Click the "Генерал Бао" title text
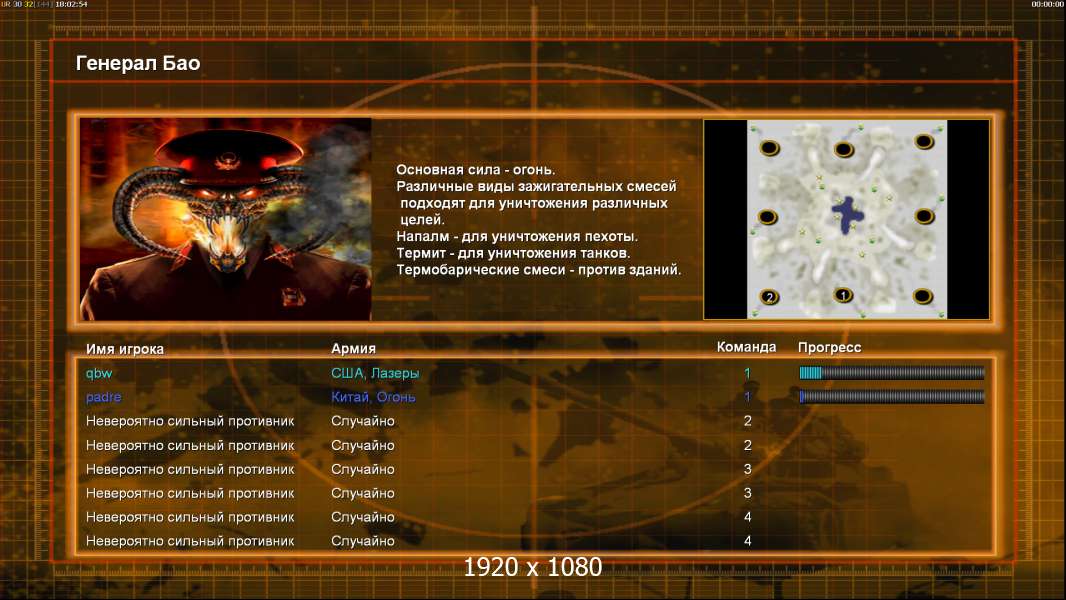Screen dimensions: 1066x600 pyautogui.click(x=138, y=63)
